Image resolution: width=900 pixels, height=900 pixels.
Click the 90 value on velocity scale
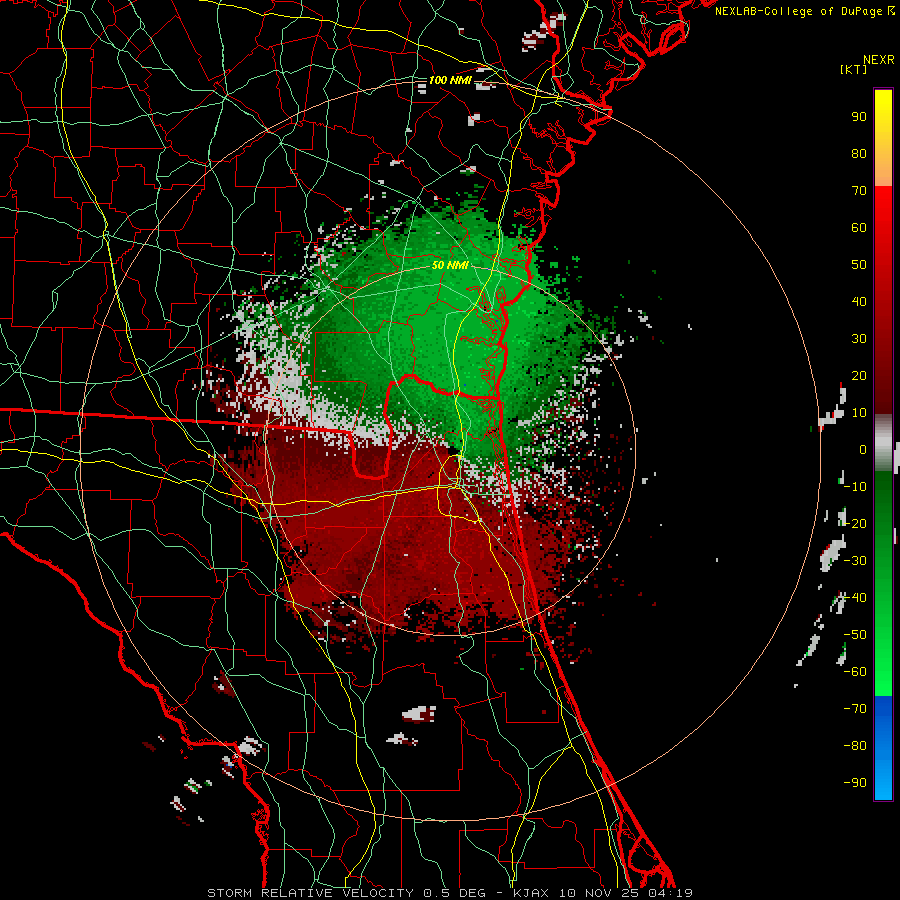pos(859,117)
